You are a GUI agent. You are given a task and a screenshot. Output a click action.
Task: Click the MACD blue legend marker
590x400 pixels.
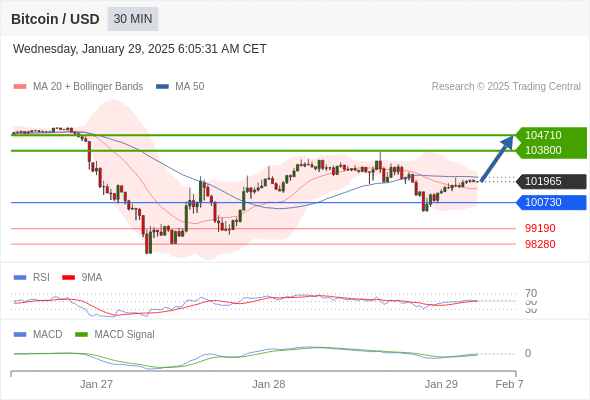(x=20, y=334)
